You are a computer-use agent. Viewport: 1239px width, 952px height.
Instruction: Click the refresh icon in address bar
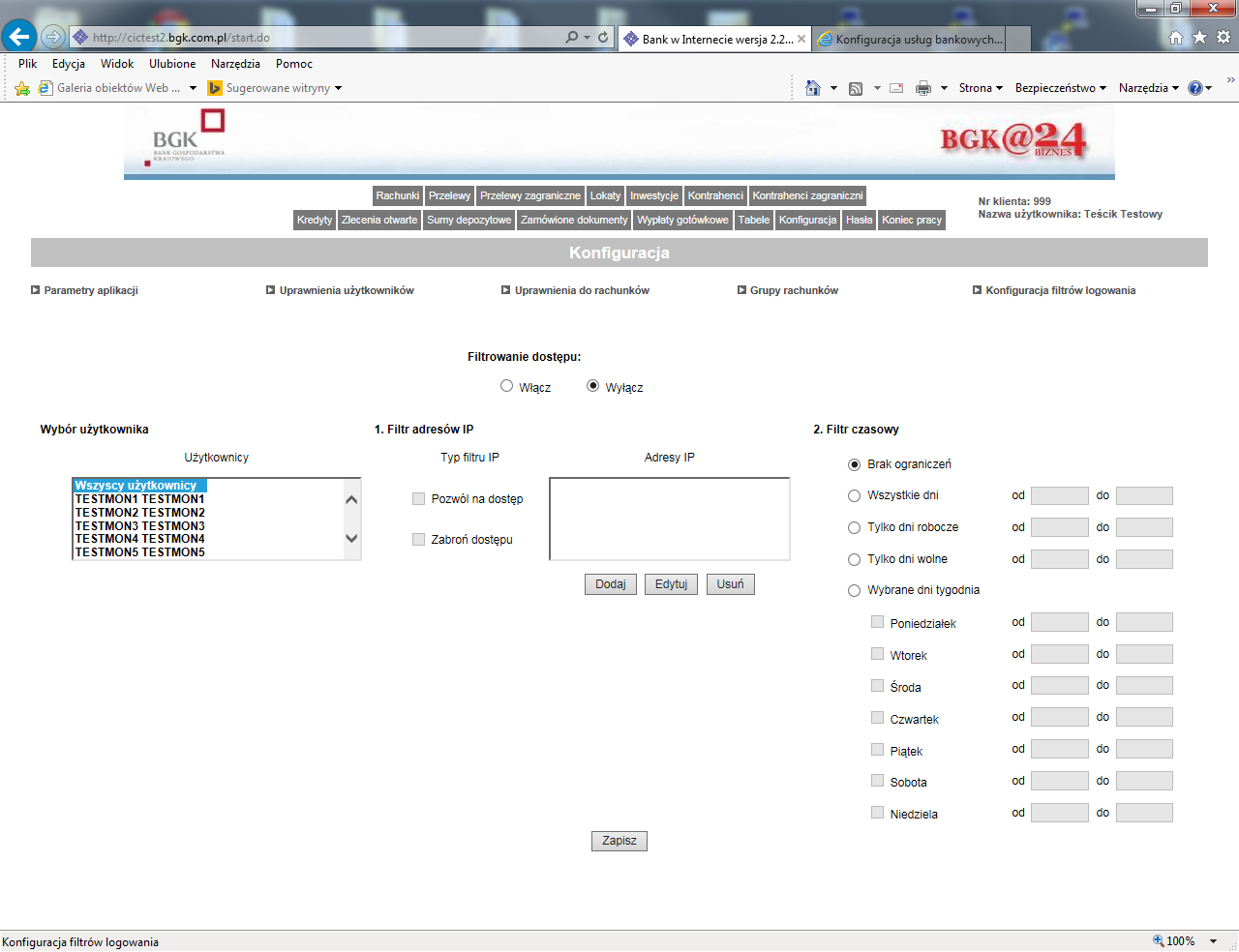(603, 37)
